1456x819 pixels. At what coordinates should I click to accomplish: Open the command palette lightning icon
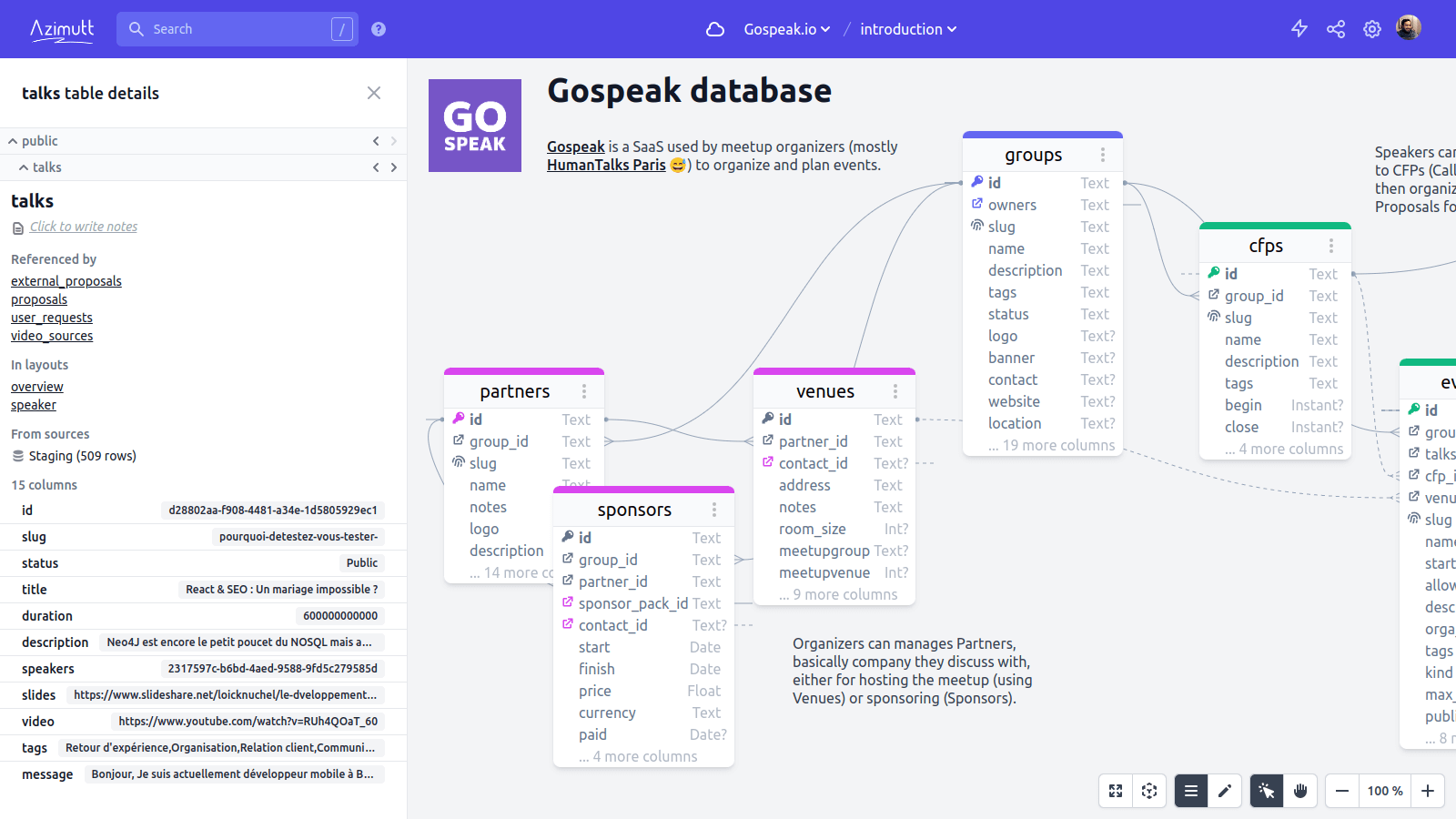[x=1299, y=28]
